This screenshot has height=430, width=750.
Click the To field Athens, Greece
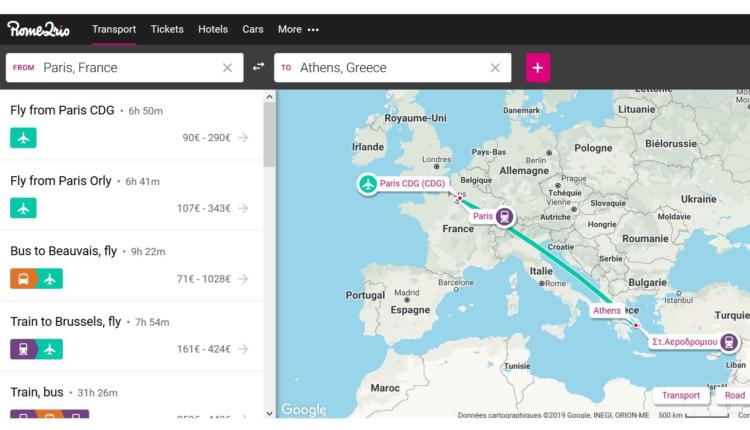click(x=392, y=67)
